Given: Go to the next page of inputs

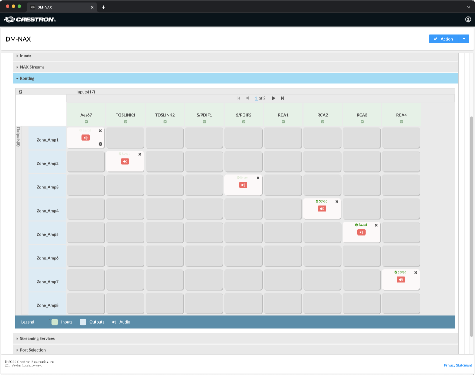Looking at the screenshot, I should (x=273, y=98).
